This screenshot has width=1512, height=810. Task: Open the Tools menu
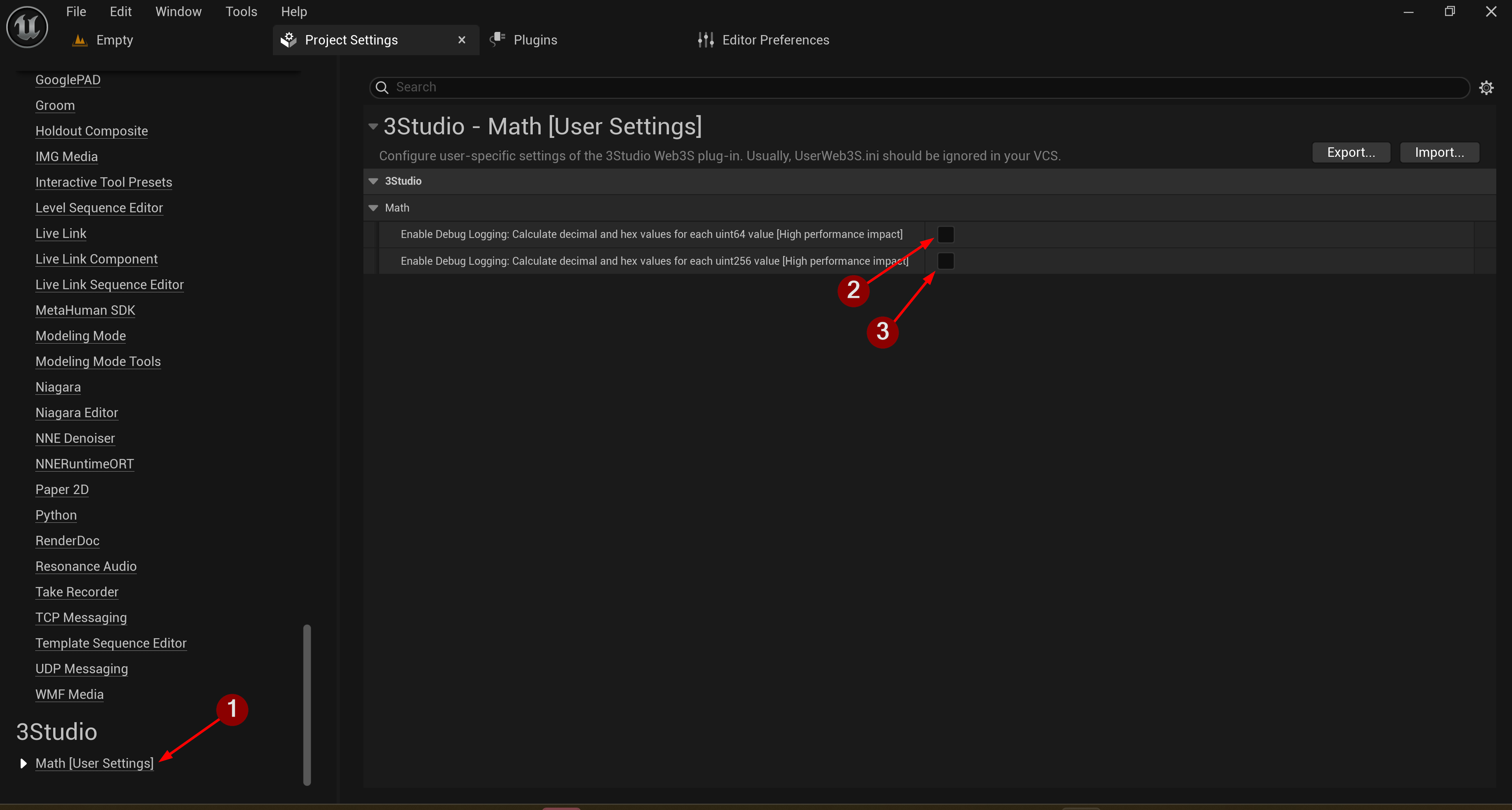241,12
